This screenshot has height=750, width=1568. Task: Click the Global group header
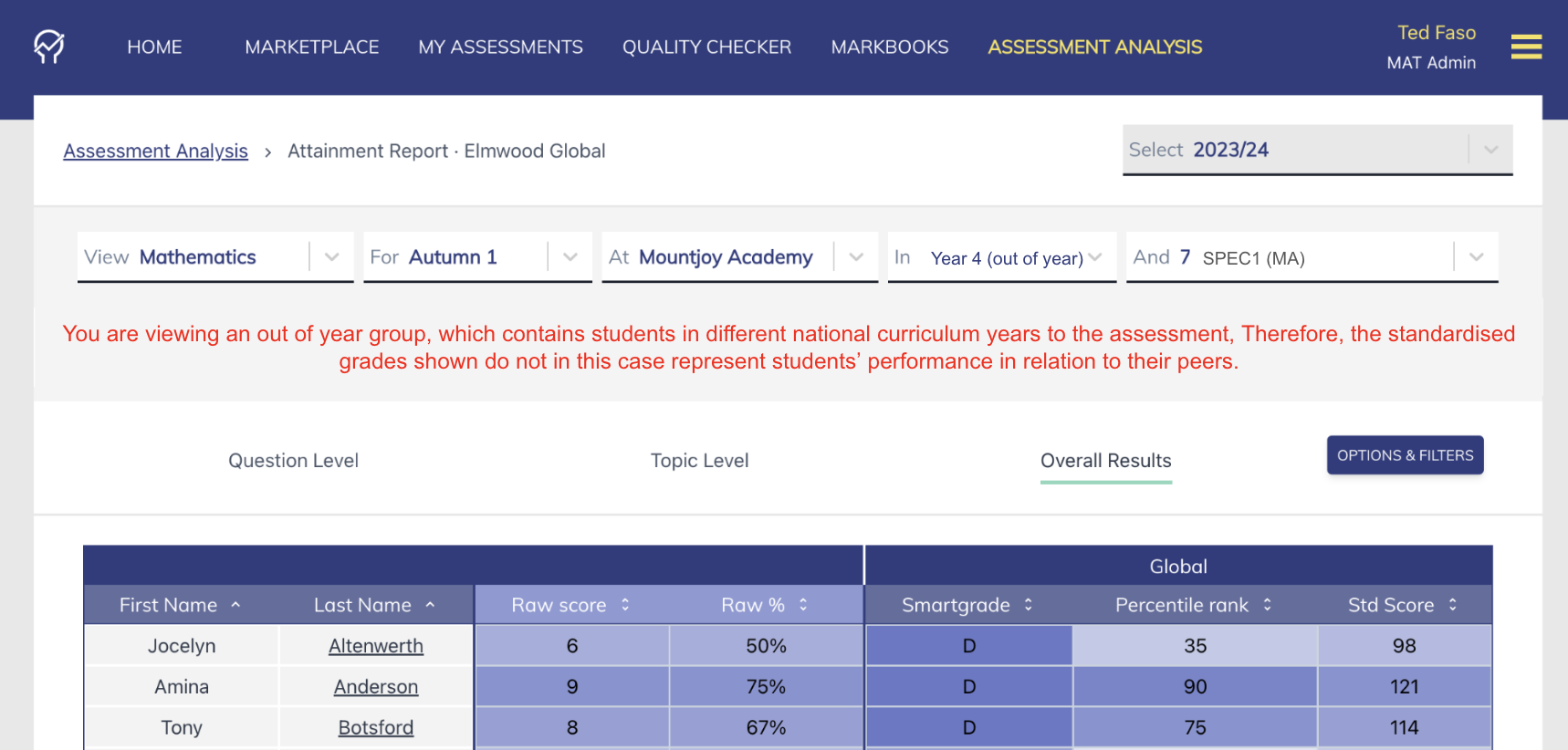point(1178,567)
